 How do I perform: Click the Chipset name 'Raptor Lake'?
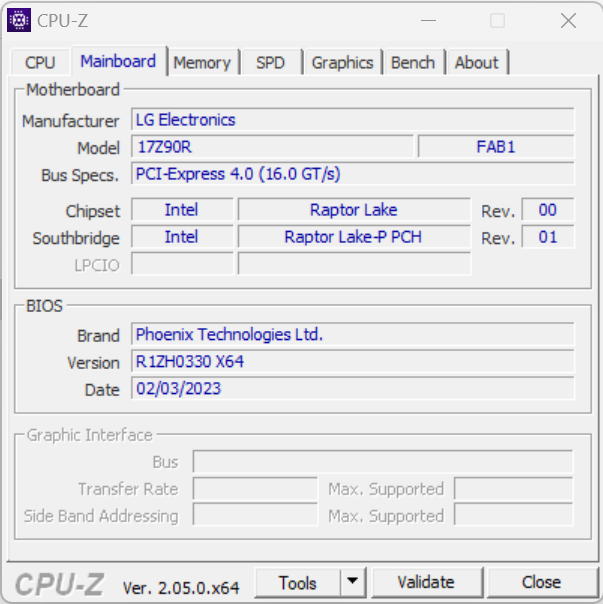[354, 210]
